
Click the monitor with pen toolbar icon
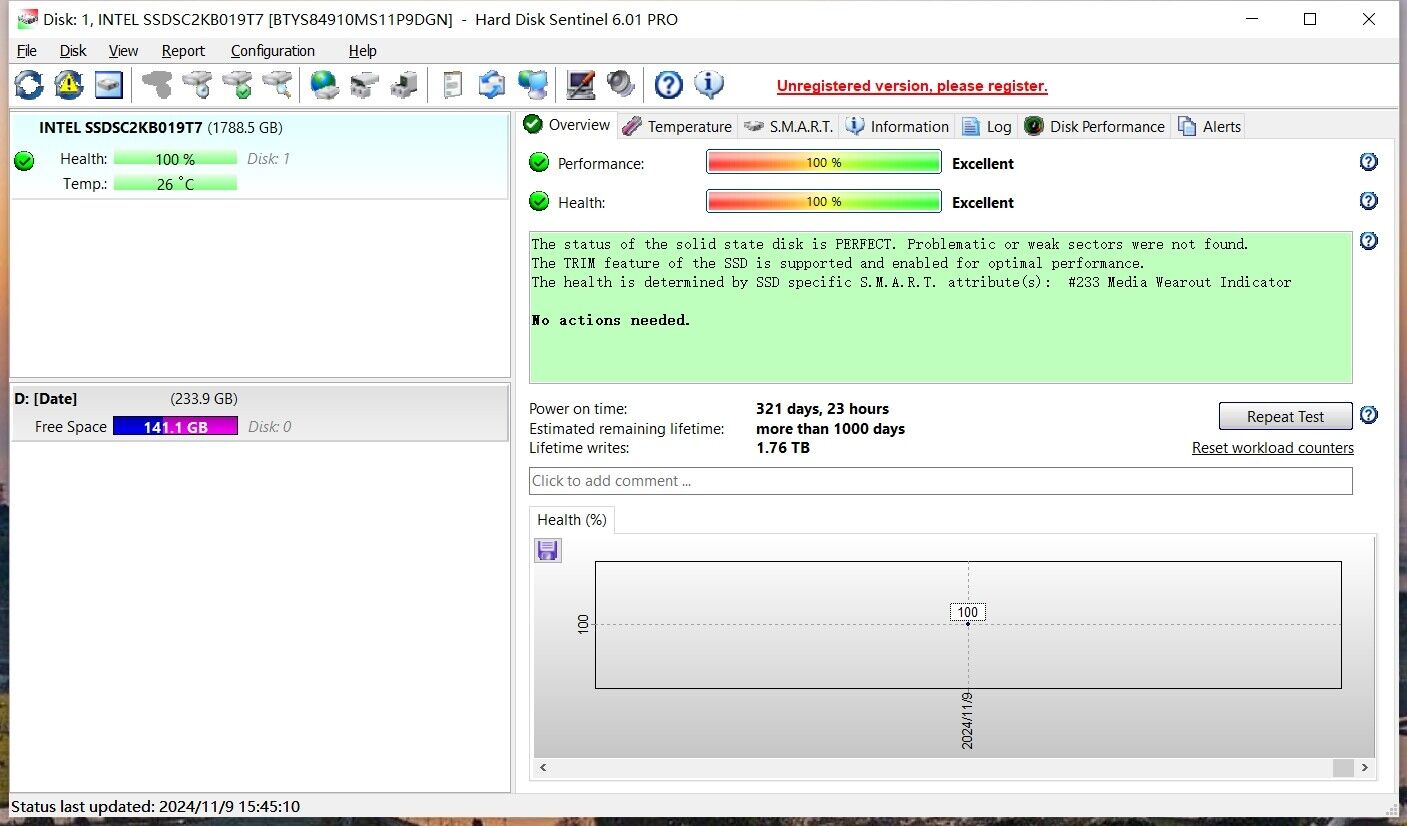coord(581,85)
